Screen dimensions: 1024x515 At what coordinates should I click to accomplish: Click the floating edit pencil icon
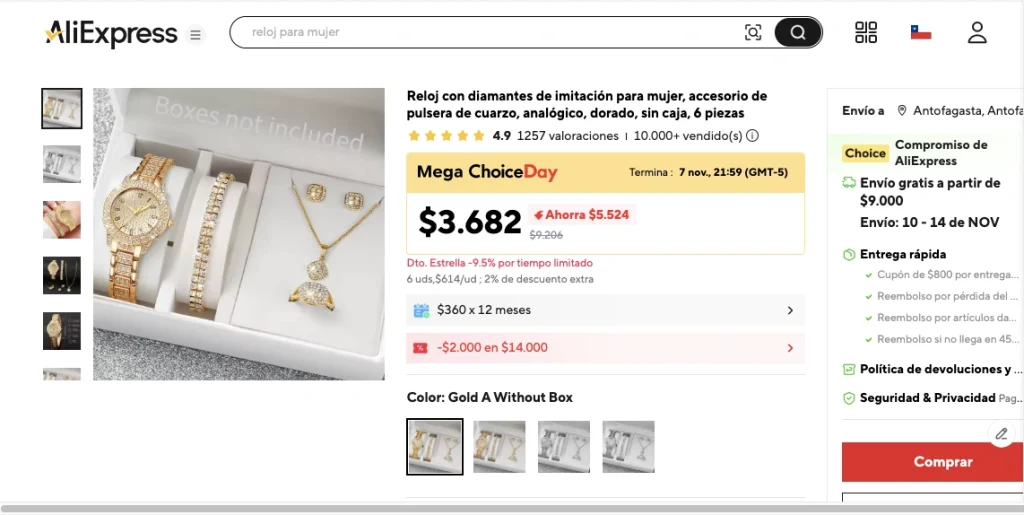(1001, 433)
